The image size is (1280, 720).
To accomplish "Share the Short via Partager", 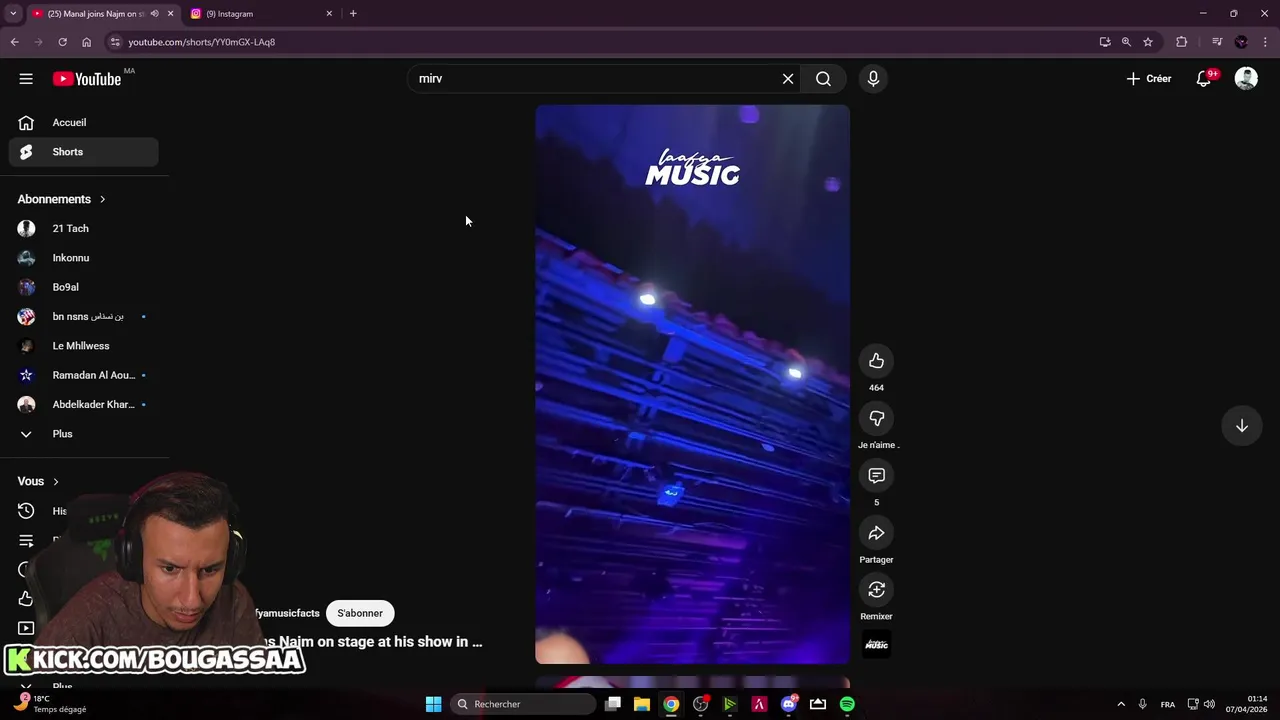I will pyautogui.click(x=876, y=533).
